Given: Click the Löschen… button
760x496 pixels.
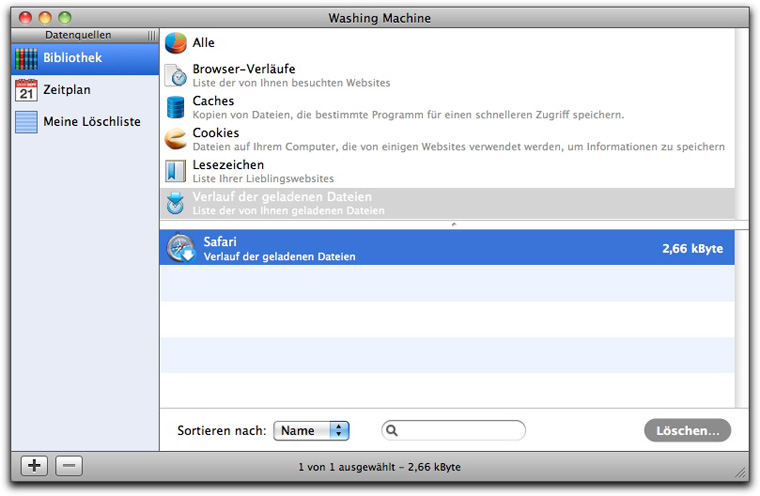Looking at the screenshot, I should [x=687, y=431].
